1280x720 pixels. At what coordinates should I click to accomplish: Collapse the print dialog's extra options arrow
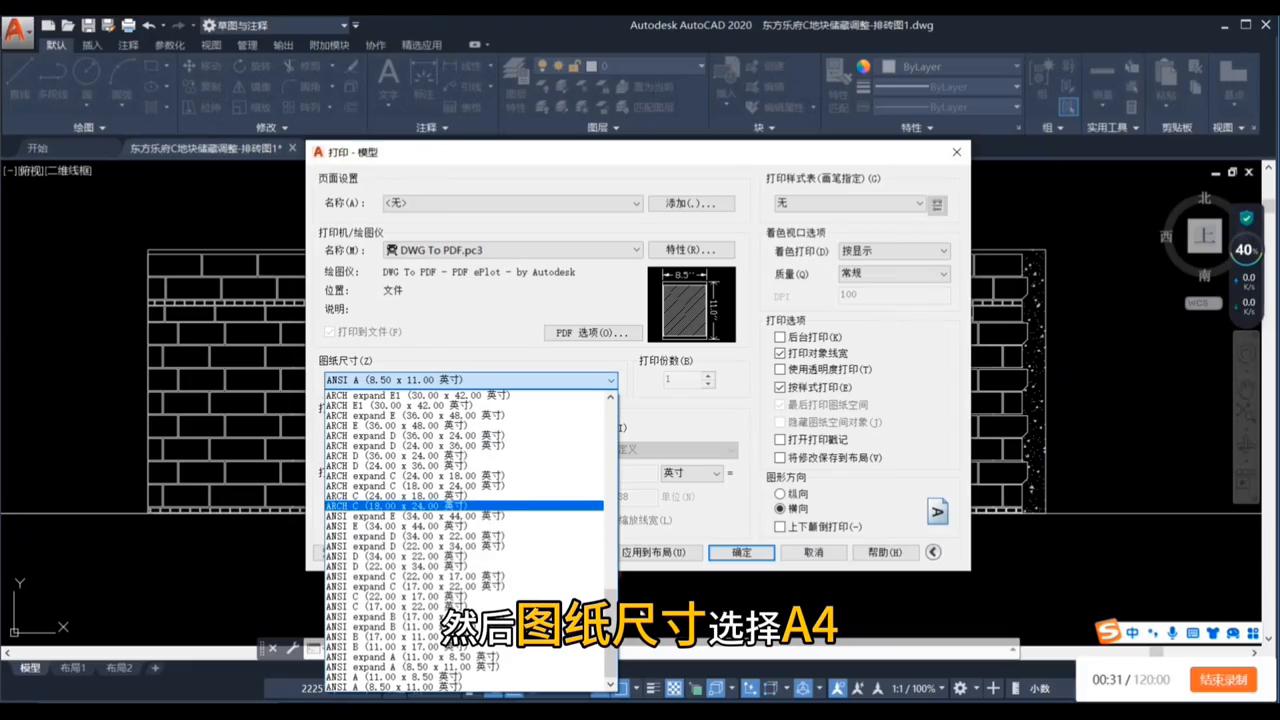coord(933,552)
